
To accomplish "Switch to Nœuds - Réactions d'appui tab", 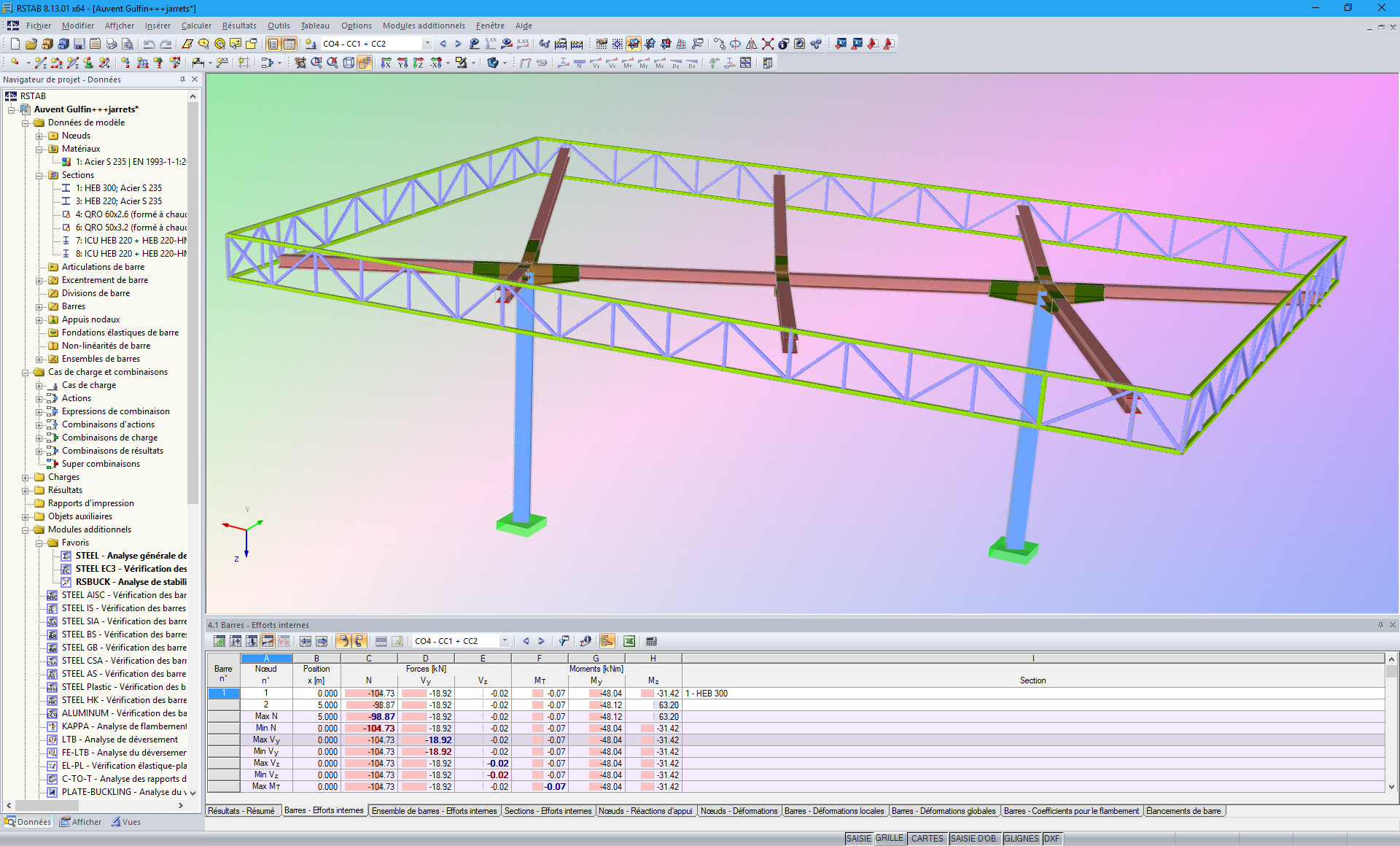I will tap(645, 811).
